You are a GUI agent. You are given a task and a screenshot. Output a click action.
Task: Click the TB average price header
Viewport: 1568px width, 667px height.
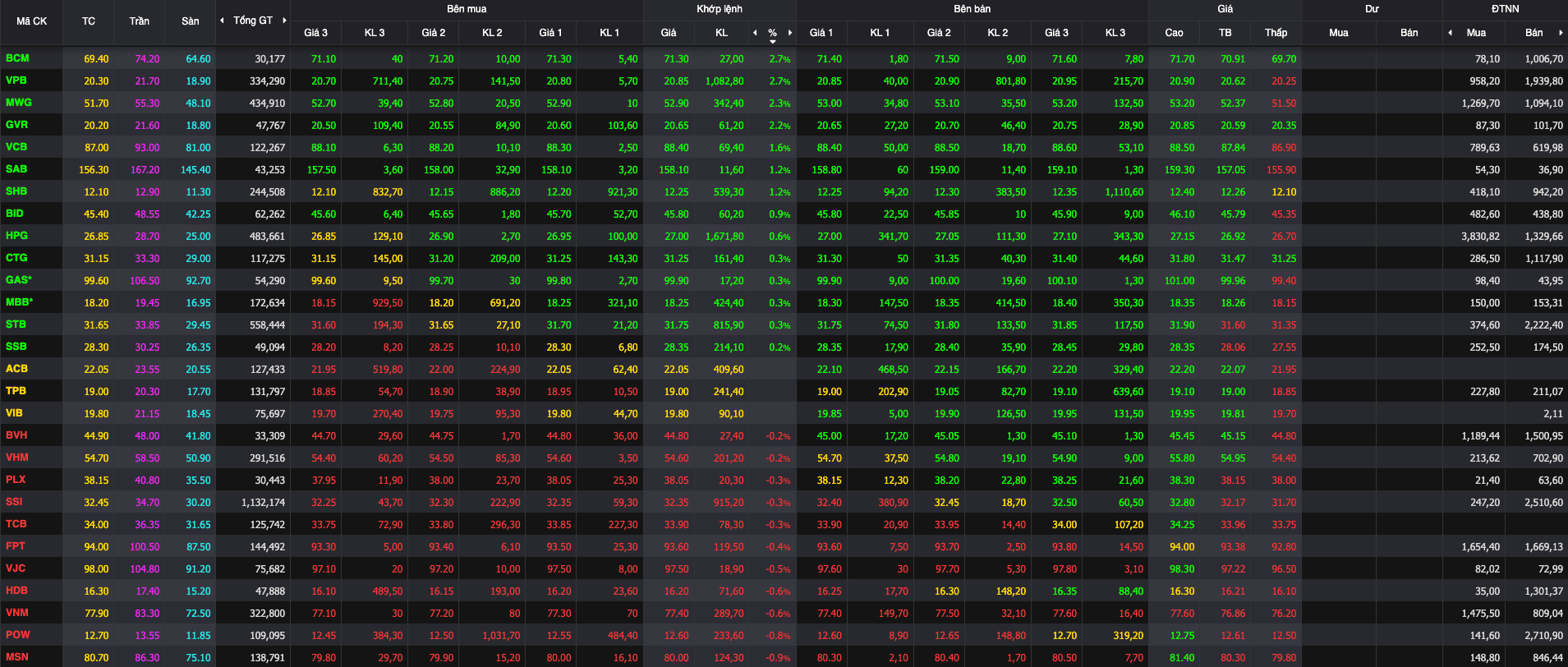[1225, 33]
